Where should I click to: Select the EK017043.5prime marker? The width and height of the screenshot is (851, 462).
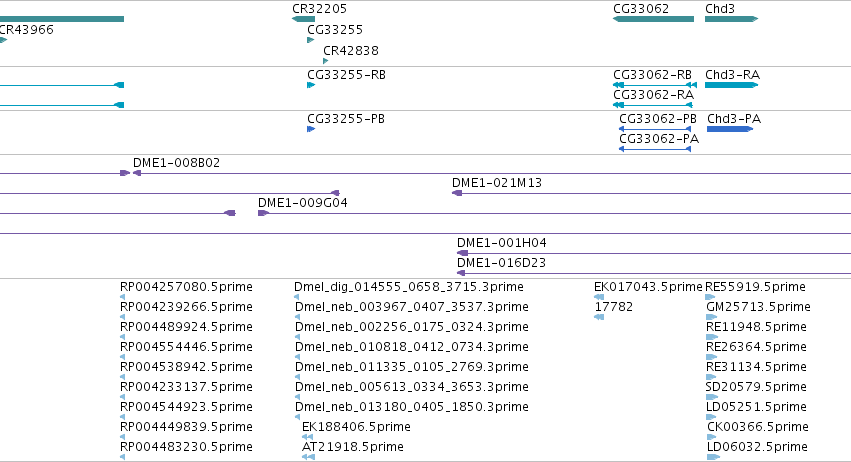(x=599, y=297)
